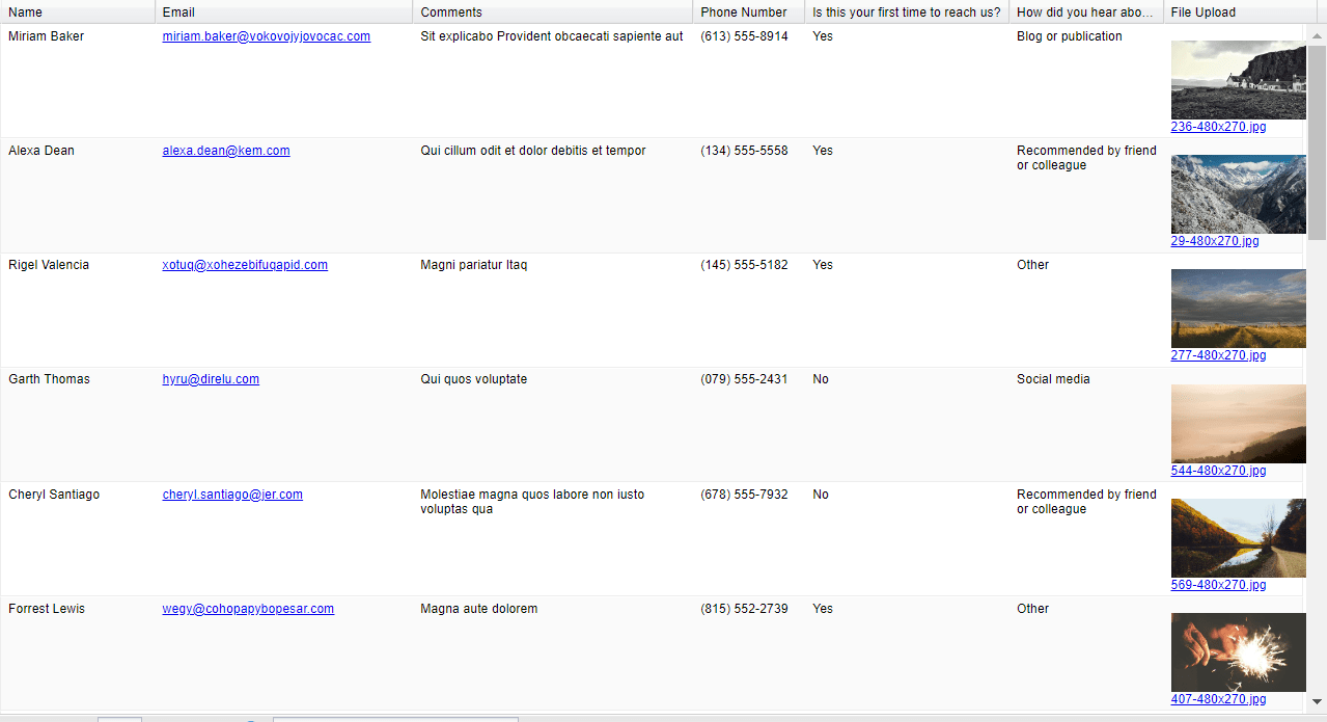
Task: Open the black-and-white cliff cottage thumbnail
Action: point(1238,80)
